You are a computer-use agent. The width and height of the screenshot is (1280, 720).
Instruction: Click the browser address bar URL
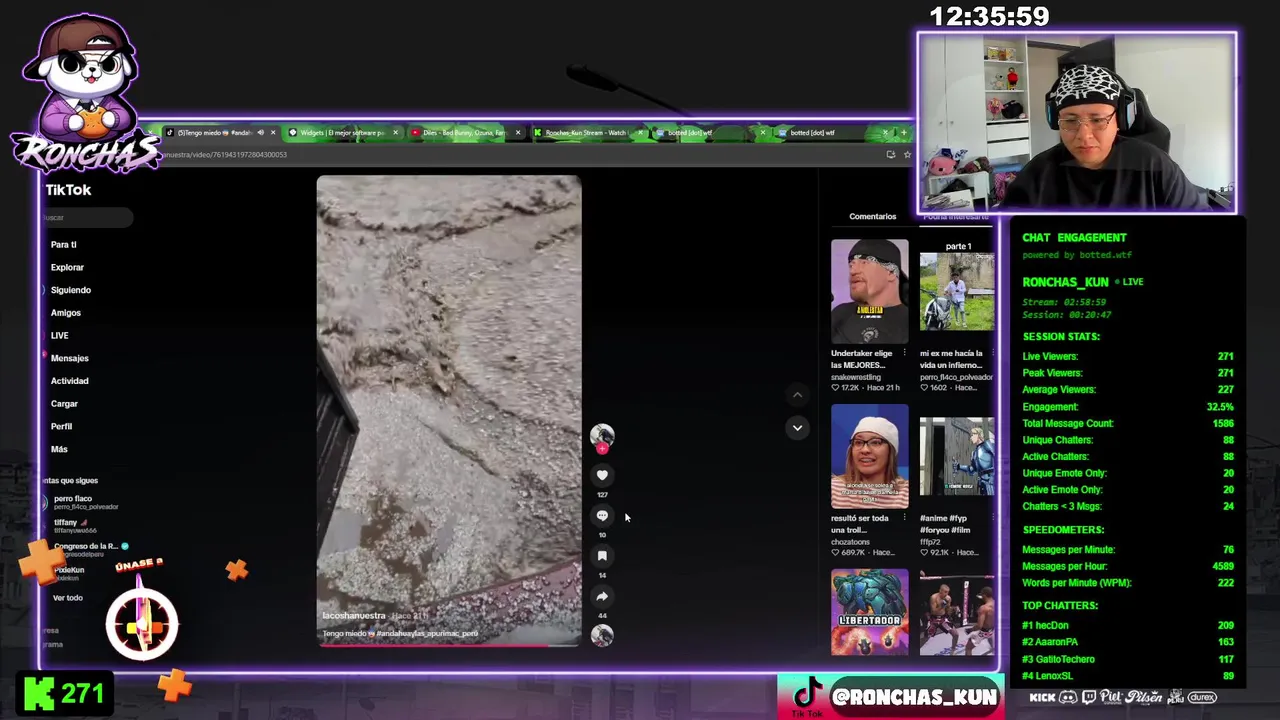(225, 154)
